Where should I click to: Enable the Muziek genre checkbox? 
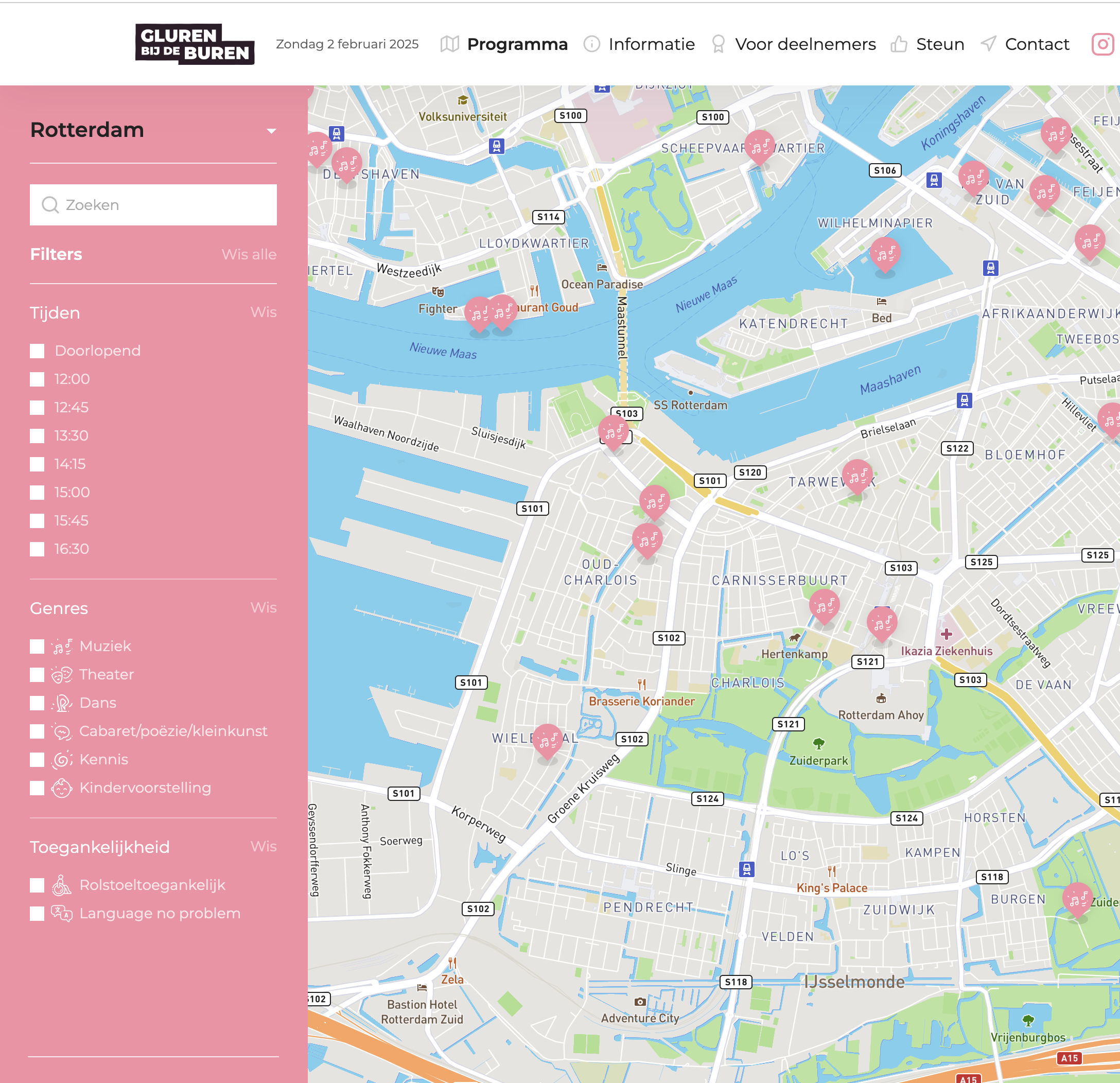pyautogui.click(x=37, y=647)
